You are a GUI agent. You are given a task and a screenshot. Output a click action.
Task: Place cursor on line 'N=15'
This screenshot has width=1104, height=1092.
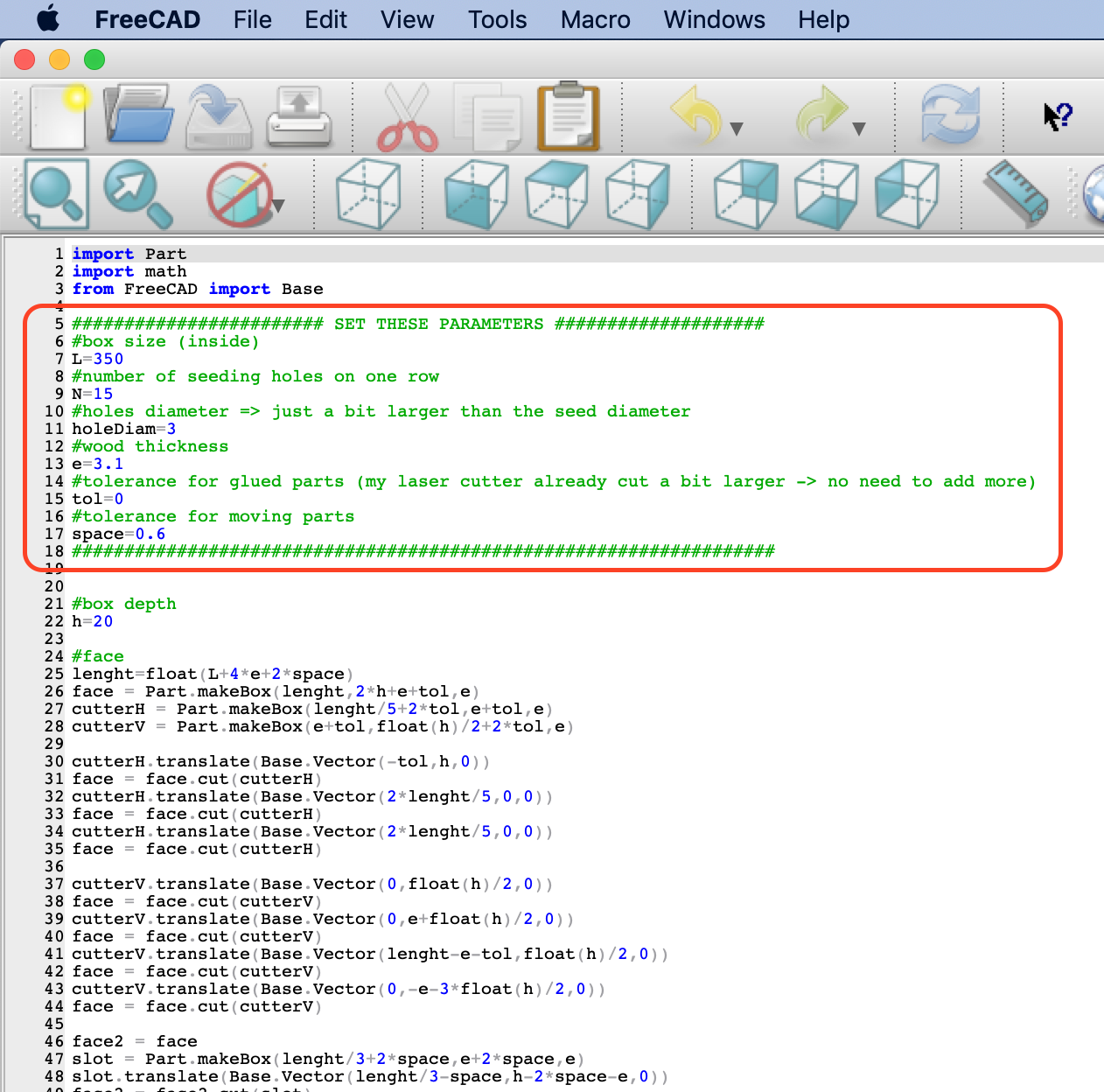pyautogui.click(x=92, y=394)
